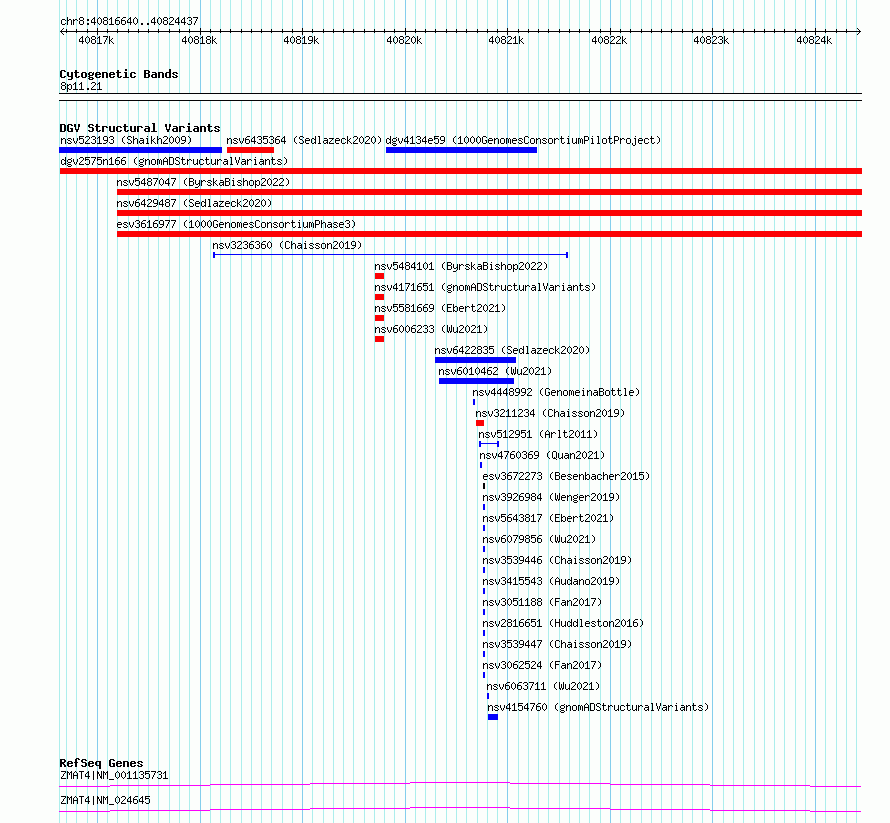Click nsv4448992 (GenomeinaBottle) label
This screenshot has width=890, height=823.
pos(556,392)
